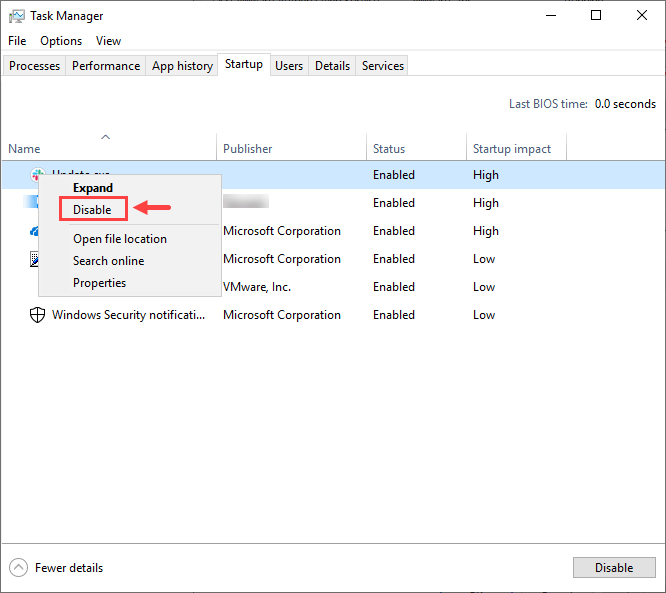The width and height of the screenshot is (666, 593).
Task: Click Enabled status in Windows Security row
Action: [394, 315]
